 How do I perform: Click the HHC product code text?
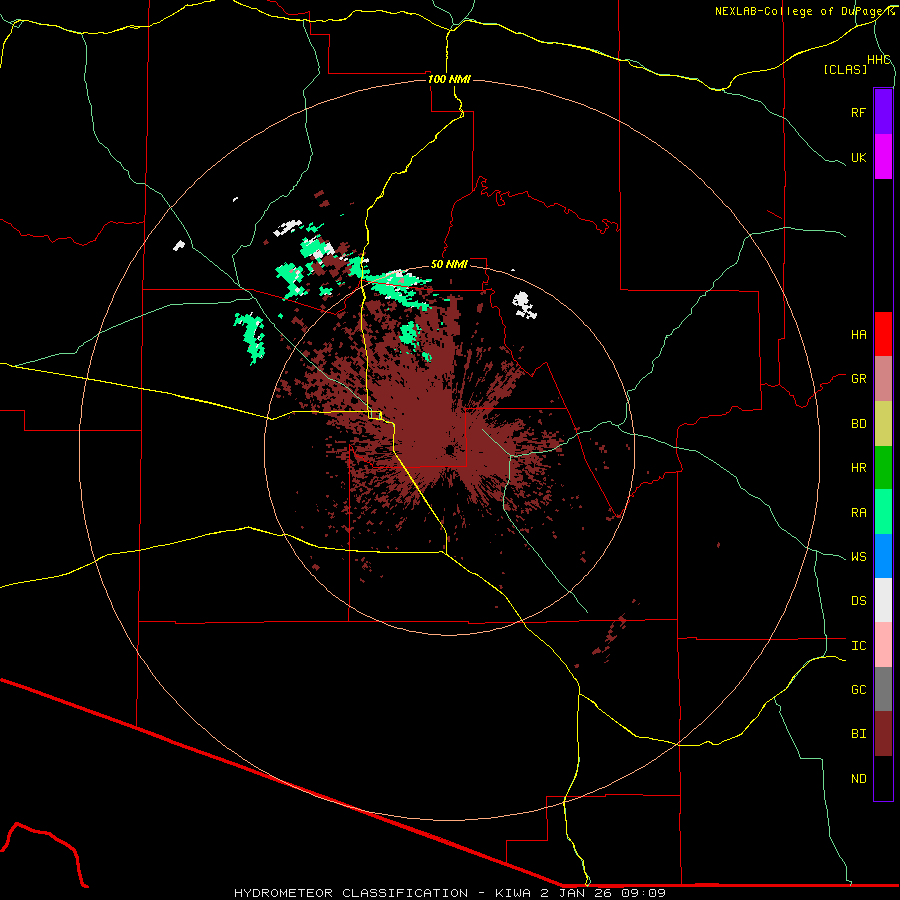[878, 60]
